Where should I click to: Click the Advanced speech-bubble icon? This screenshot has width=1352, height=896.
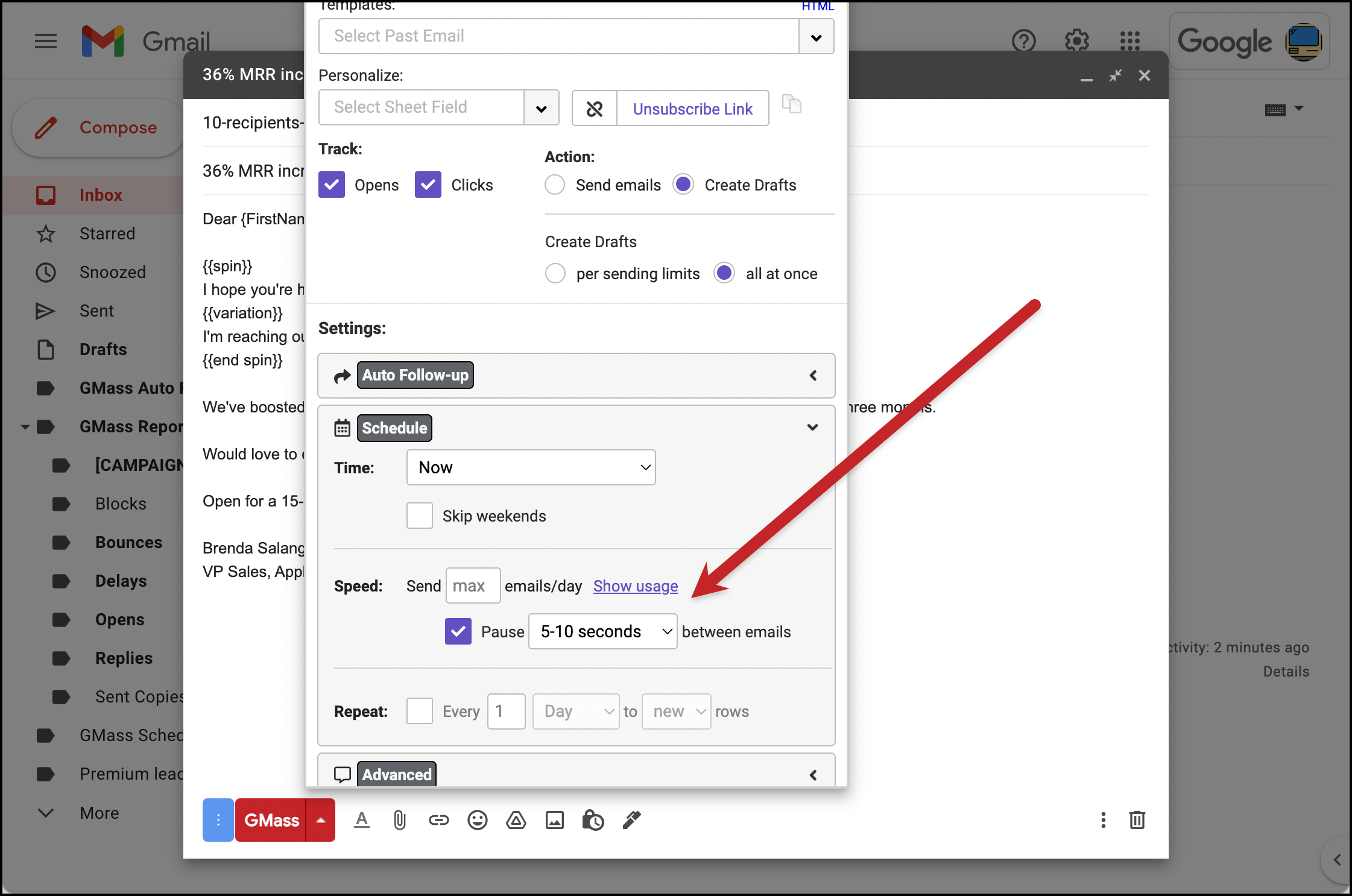(342, 775)
